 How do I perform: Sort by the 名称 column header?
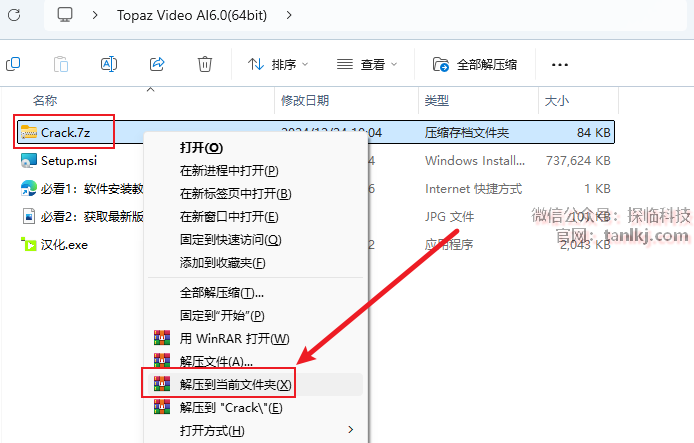click(x=45, y=100)
